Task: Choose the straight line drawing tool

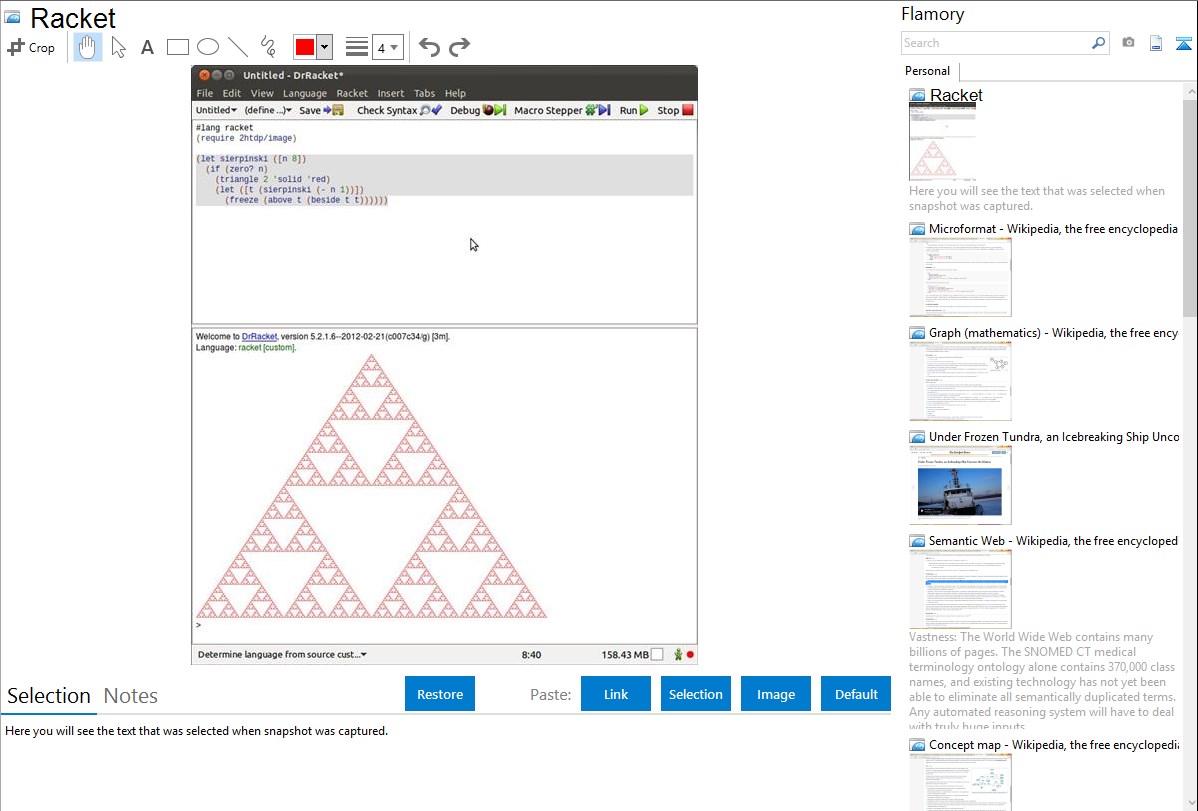Action: point(238,47)
